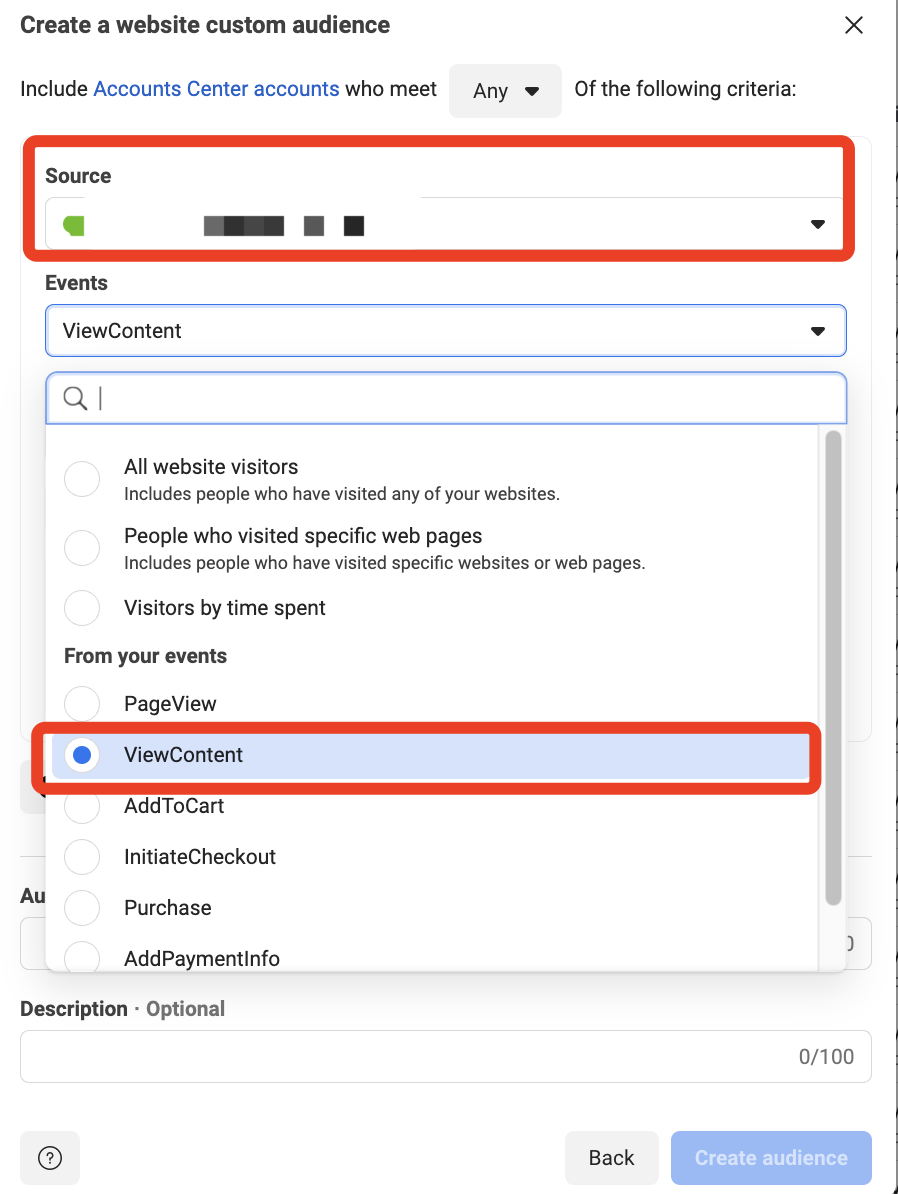Select Visitors by time spent option
This screenshot has width=898, height=1194.
point(82,608)
